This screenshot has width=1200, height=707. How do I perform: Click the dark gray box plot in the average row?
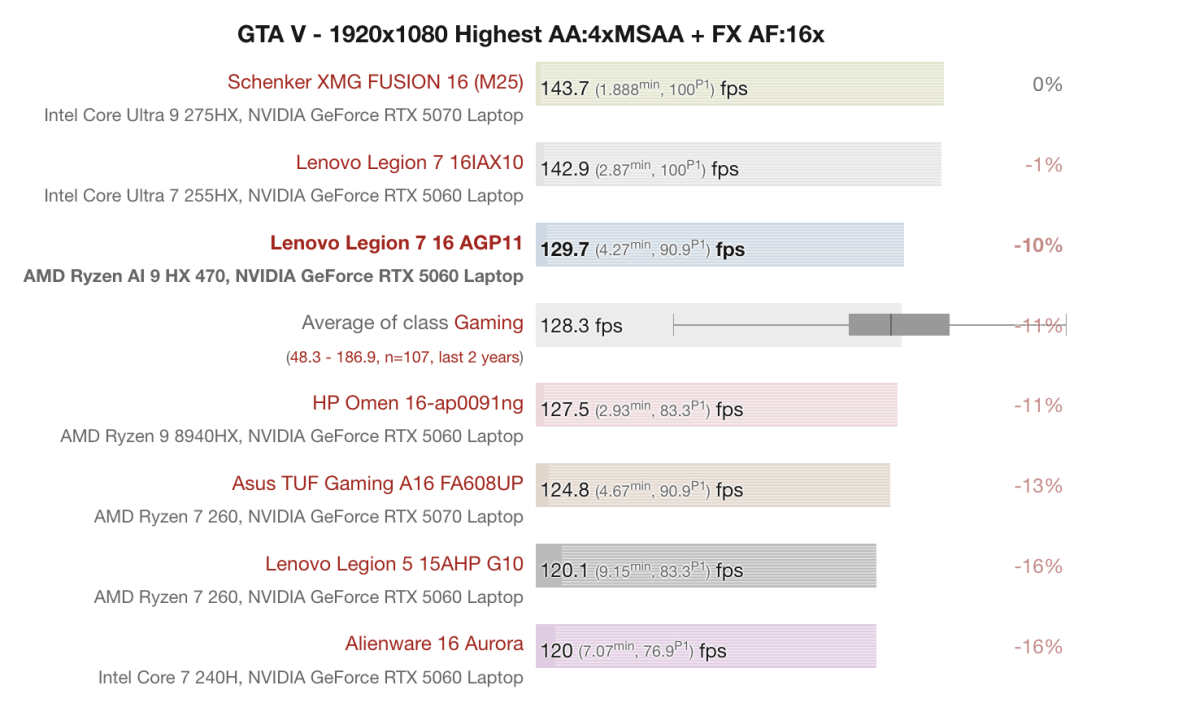(x=898, y=325)
